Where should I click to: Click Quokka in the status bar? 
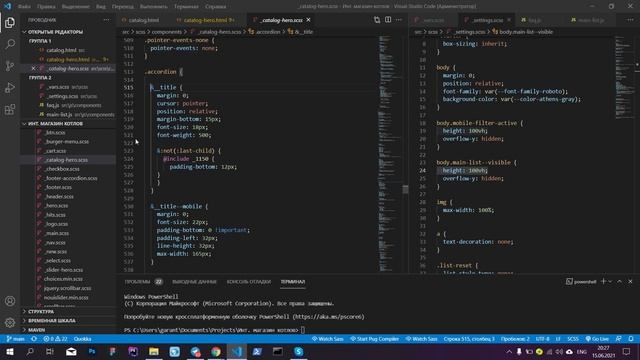tap(82, 339)
